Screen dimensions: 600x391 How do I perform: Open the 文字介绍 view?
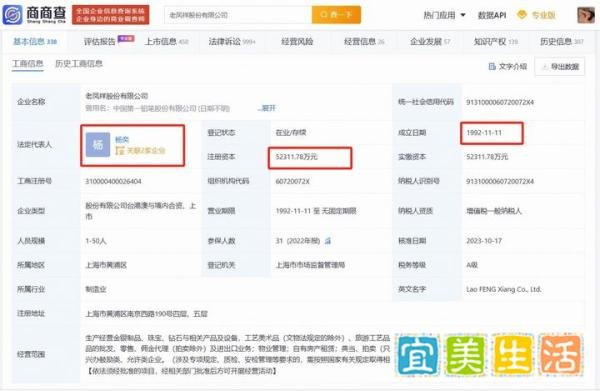pyautogui.click(x=508, y=67)
